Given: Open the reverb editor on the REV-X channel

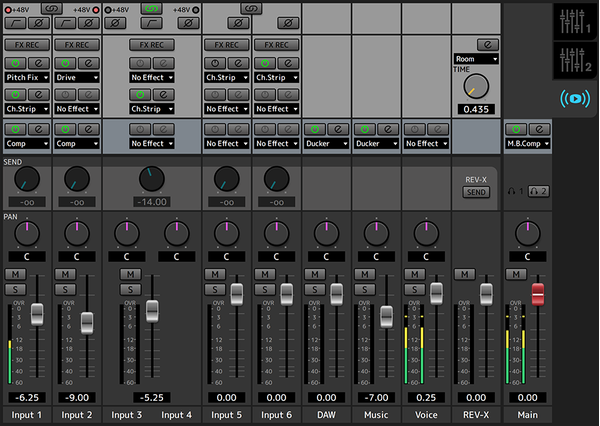Looking at the screenshot, I should (x=487, y=44).
